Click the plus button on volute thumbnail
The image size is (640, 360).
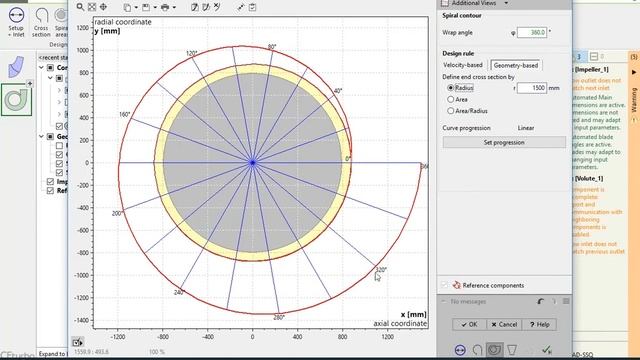[x=30, y=83]
